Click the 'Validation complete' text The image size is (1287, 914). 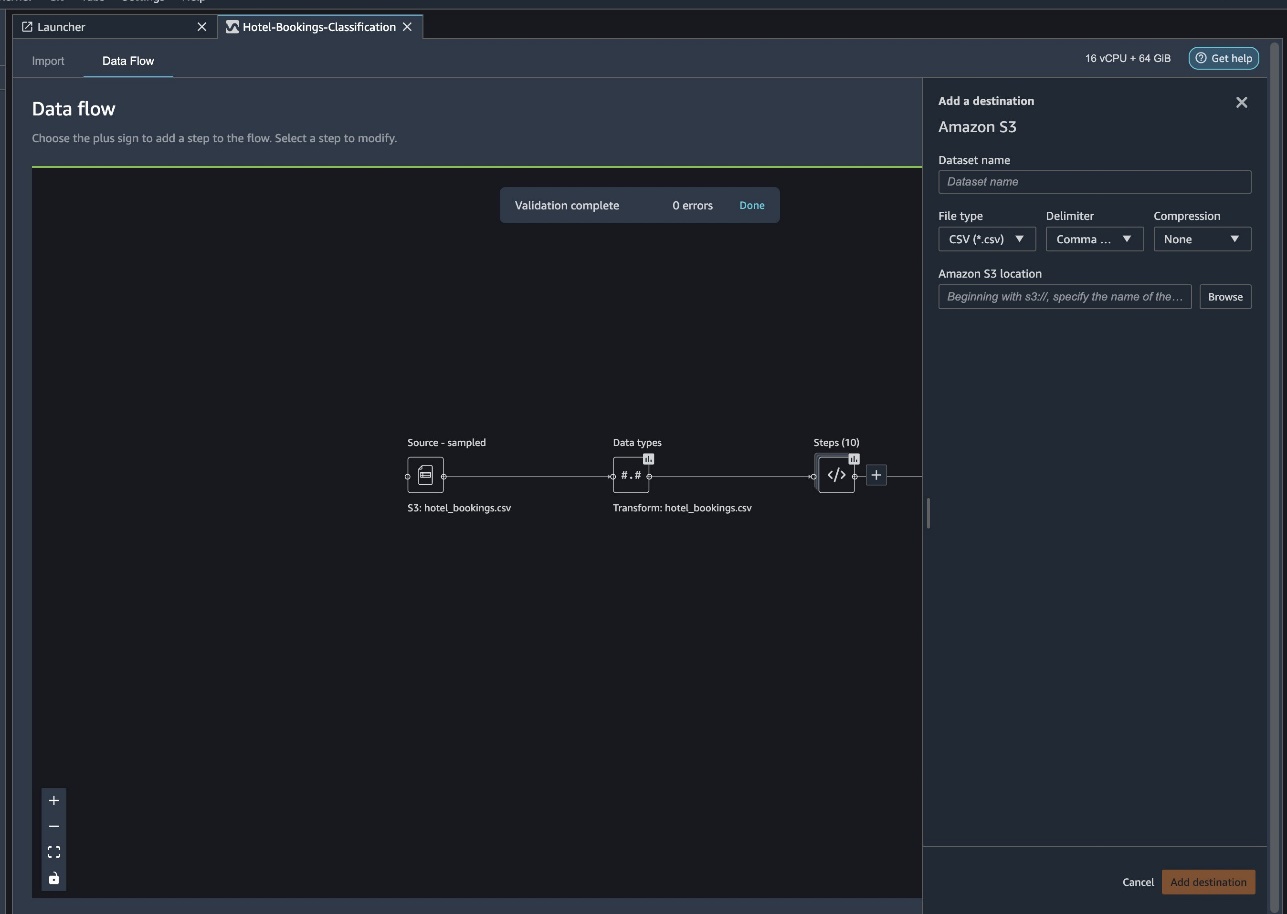point(567,205)
